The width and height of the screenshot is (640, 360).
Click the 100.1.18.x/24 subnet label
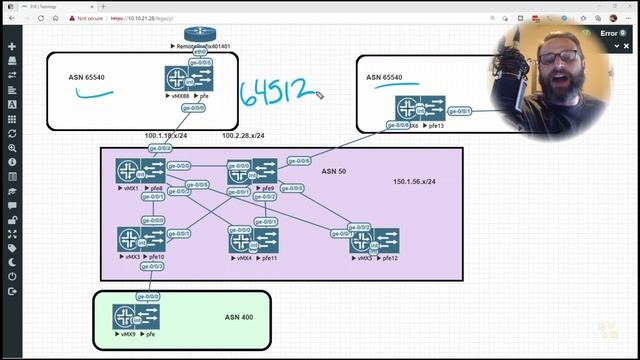[x=166, y=136]
